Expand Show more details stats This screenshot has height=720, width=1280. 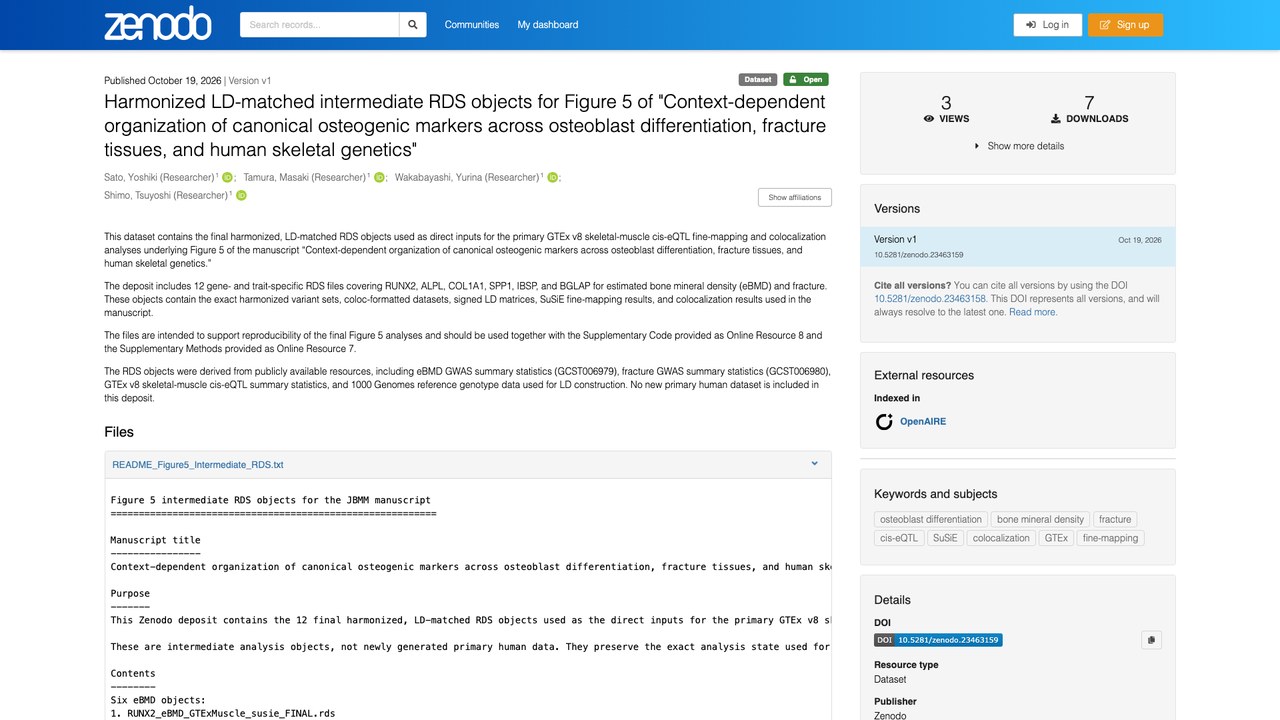[1018, 146]
